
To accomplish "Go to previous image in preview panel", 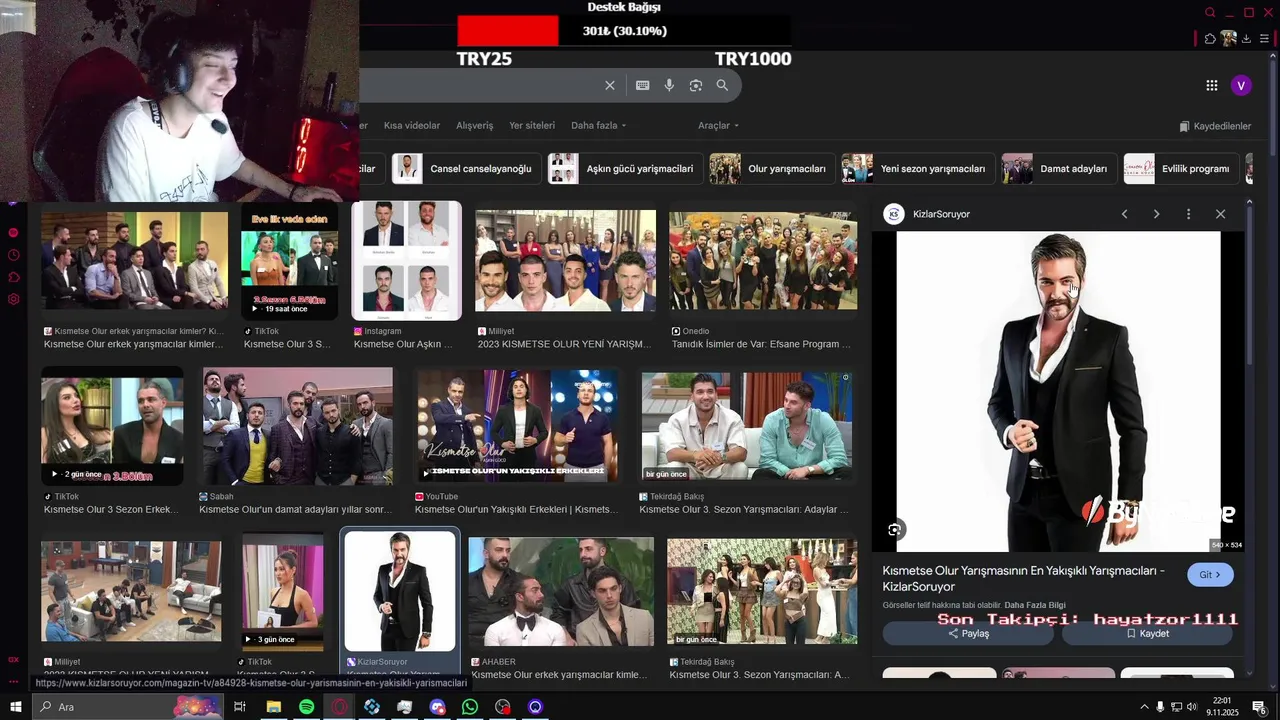I will (x=1124, y=214).
